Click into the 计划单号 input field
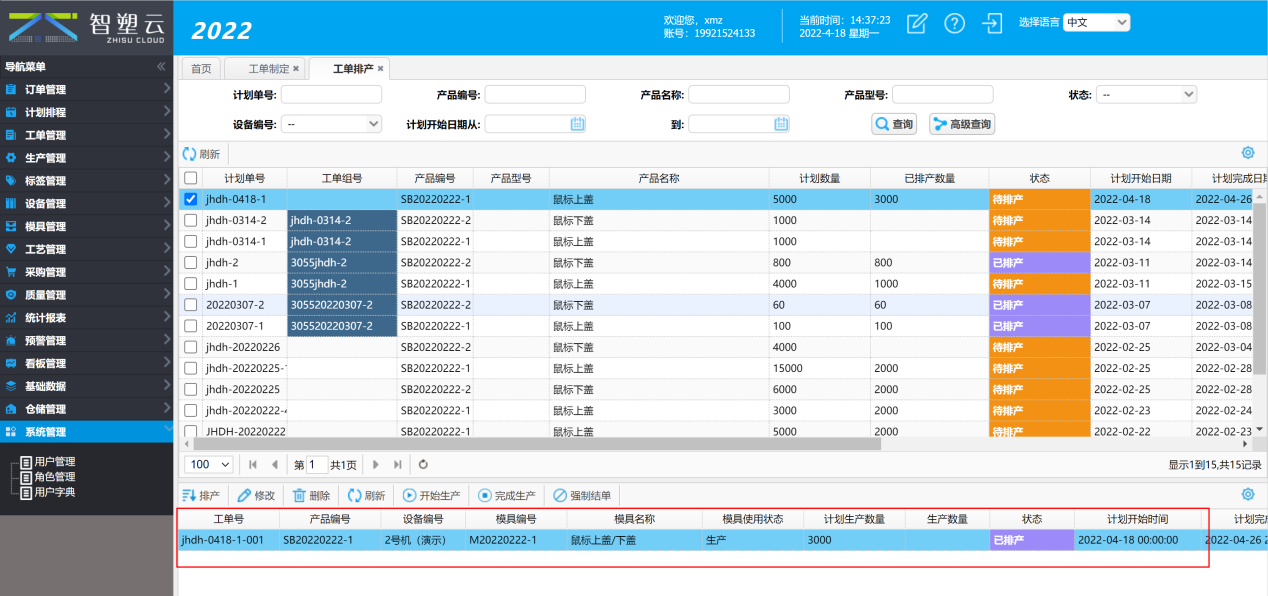This screenshot has height=596, width=1268. 331,95
